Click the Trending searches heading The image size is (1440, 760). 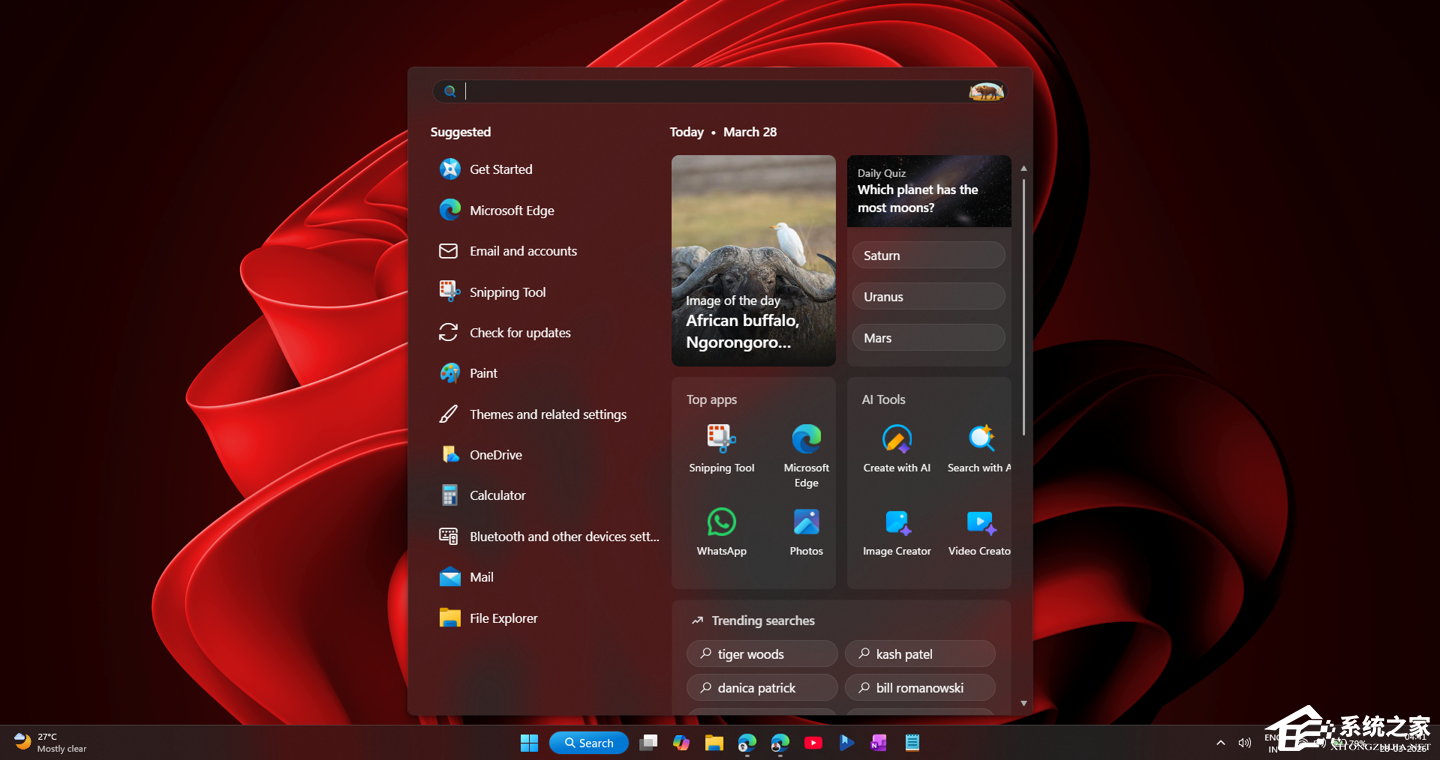click(x=763, y=621)
